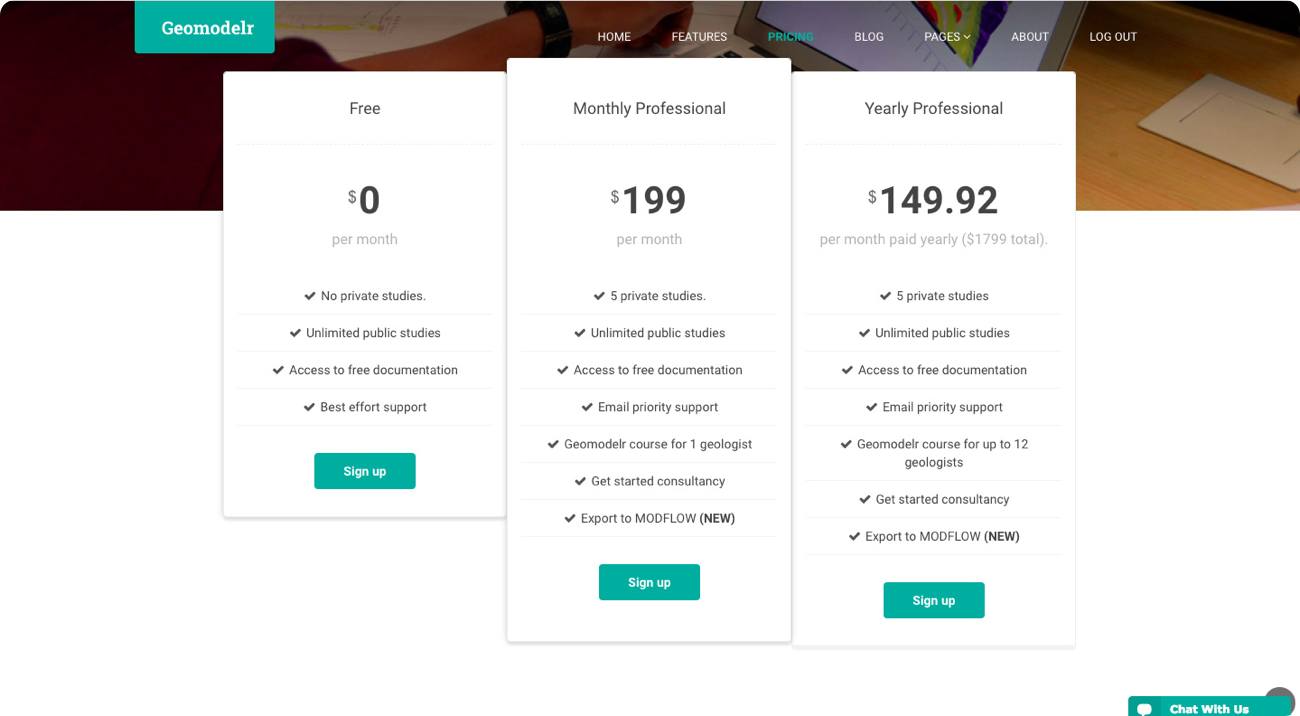
Task: Click the Geomodelr logo
Action: [x=207, y=28]
